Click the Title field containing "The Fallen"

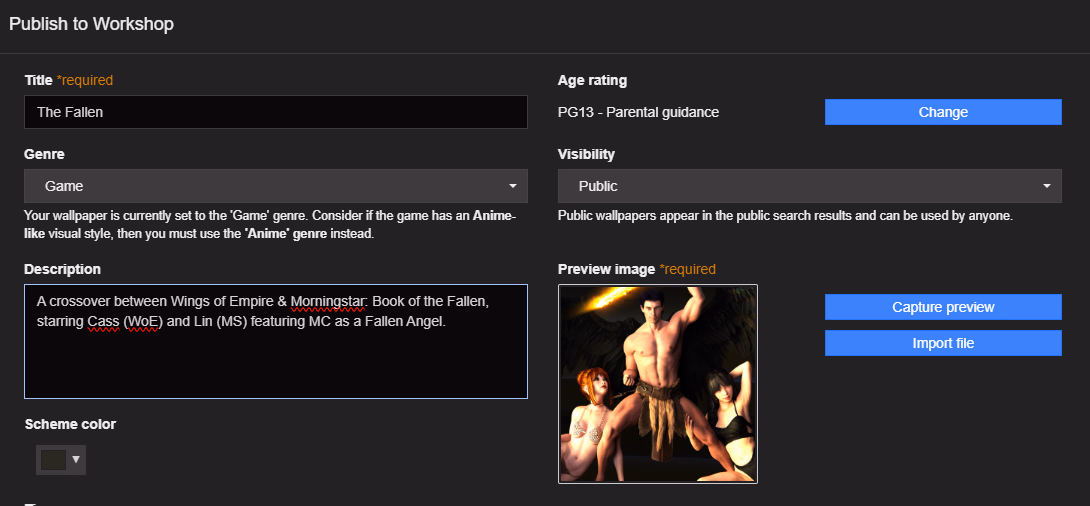tap(275, 112)
